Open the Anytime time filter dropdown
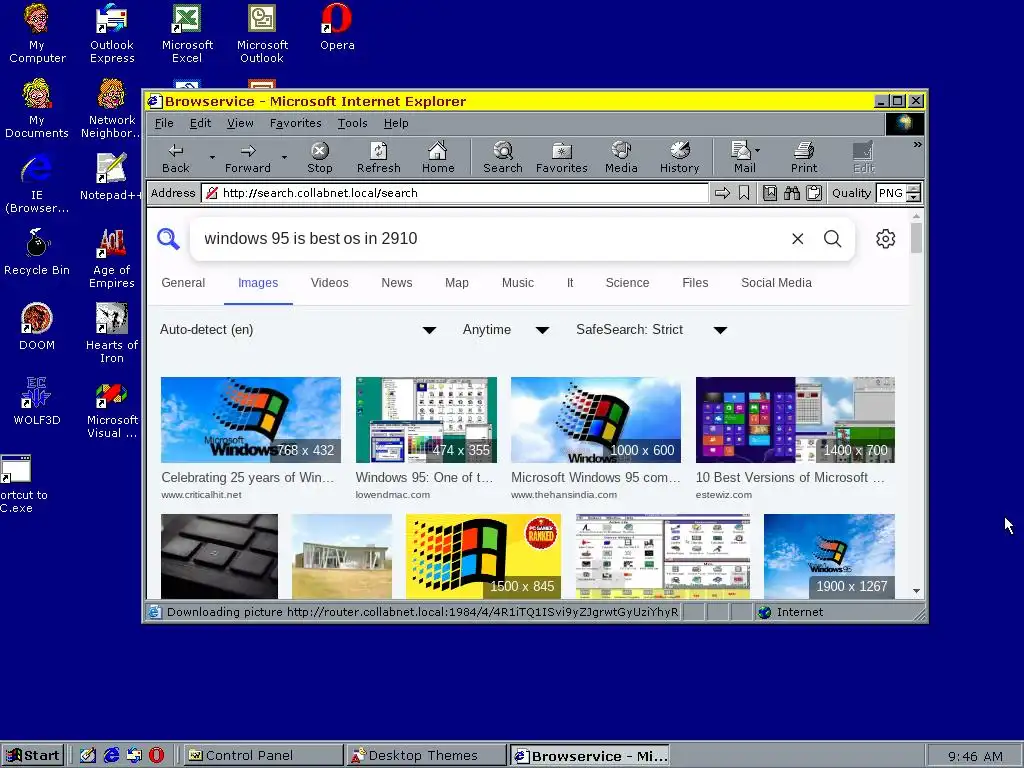This screenshot has height=768, width=1024. click(x=505, y=330)
